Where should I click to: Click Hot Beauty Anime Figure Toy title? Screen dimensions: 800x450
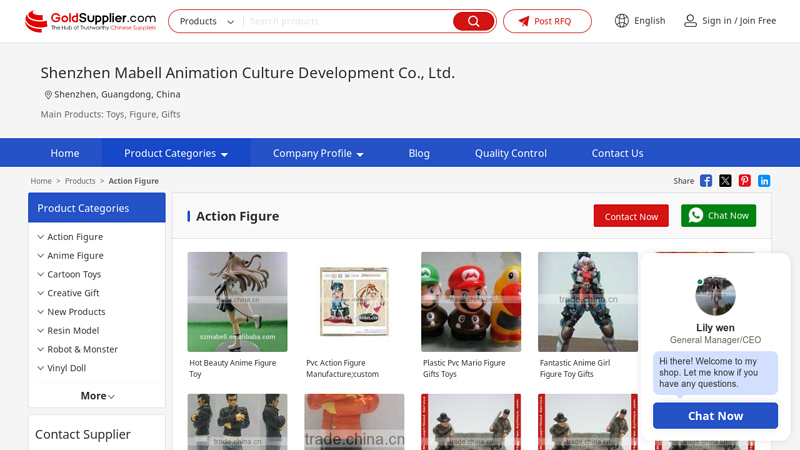(233, 368)
